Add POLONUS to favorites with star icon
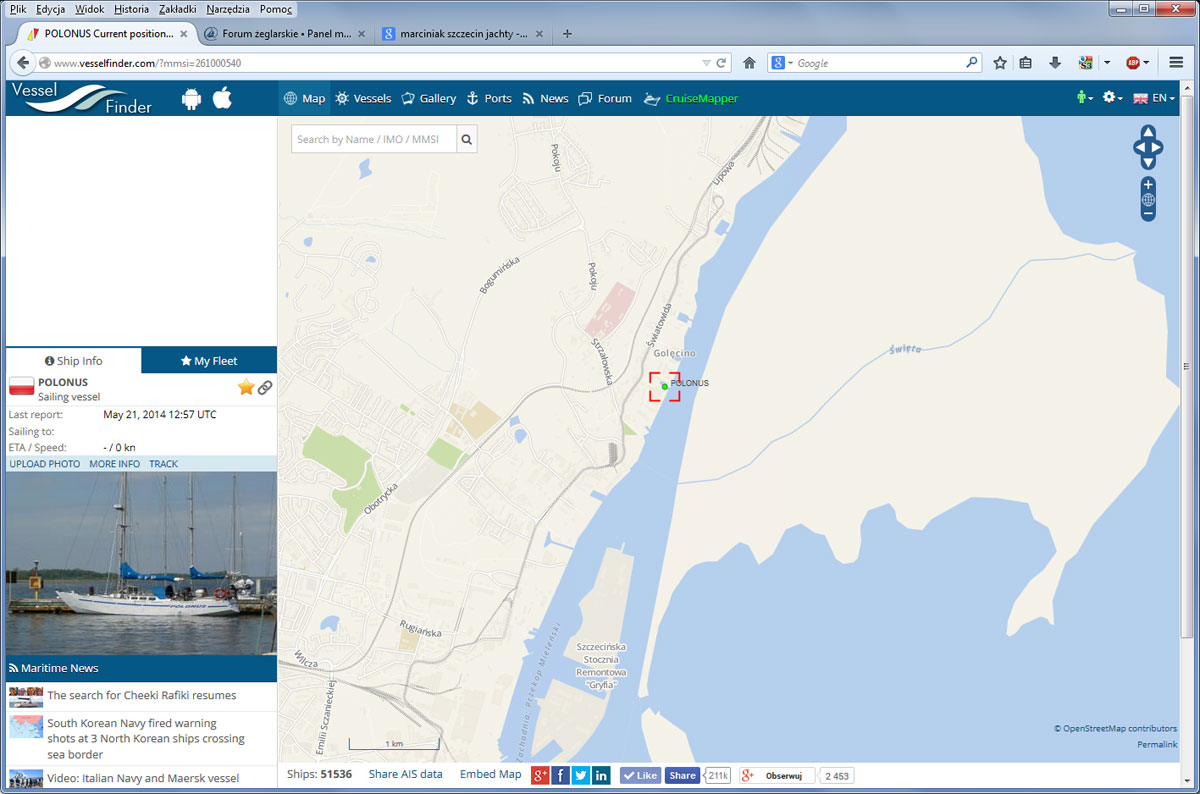1200x794 pixels. (x=246, y=387)
